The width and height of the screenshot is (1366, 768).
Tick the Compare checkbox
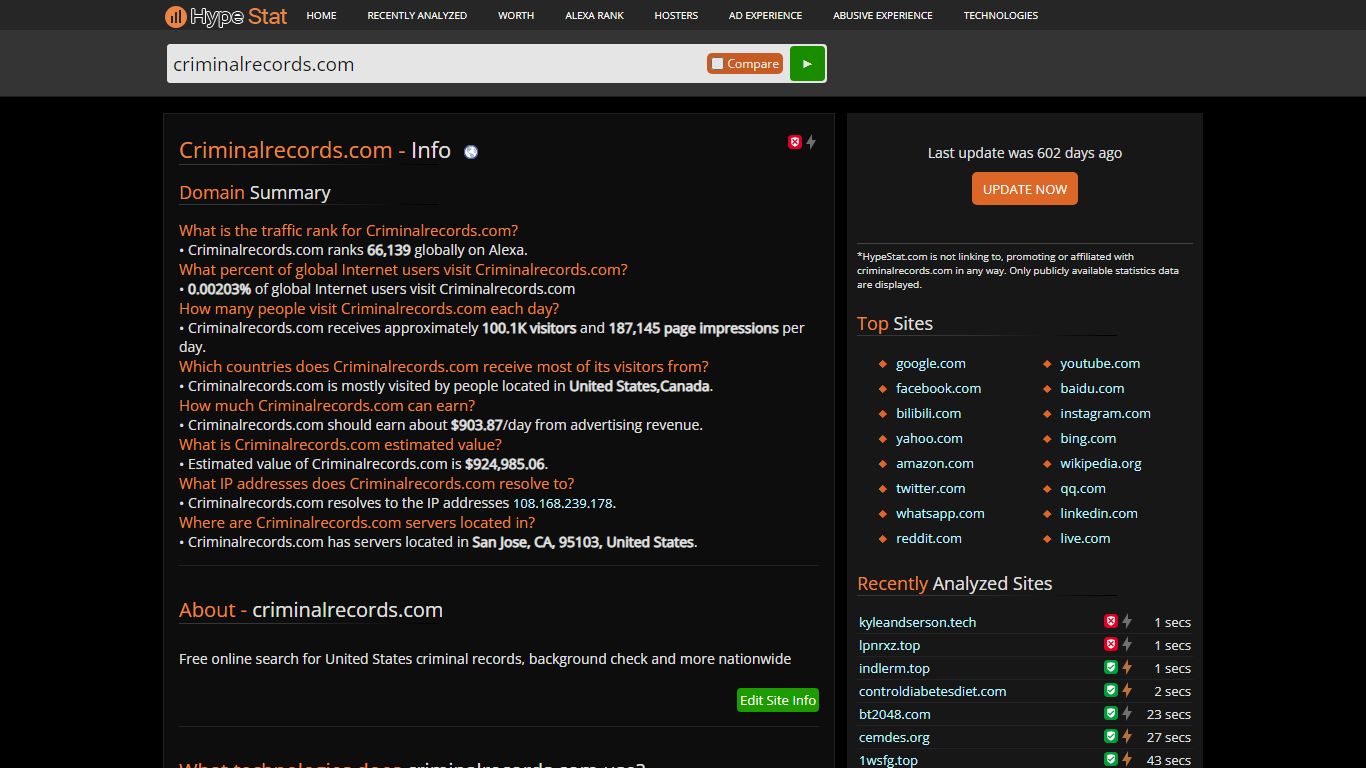pos(717,64)
